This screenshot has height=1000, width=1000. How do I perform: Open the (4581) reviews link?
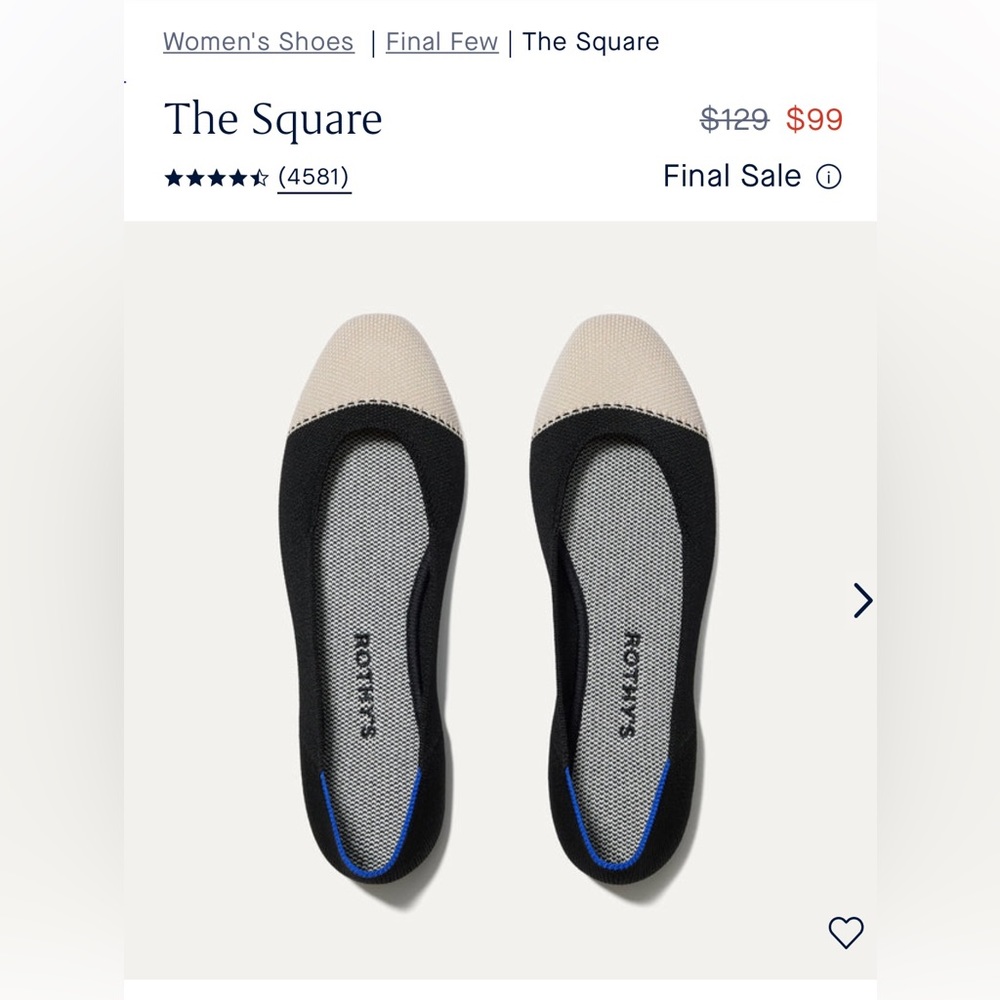click(314, 177)
